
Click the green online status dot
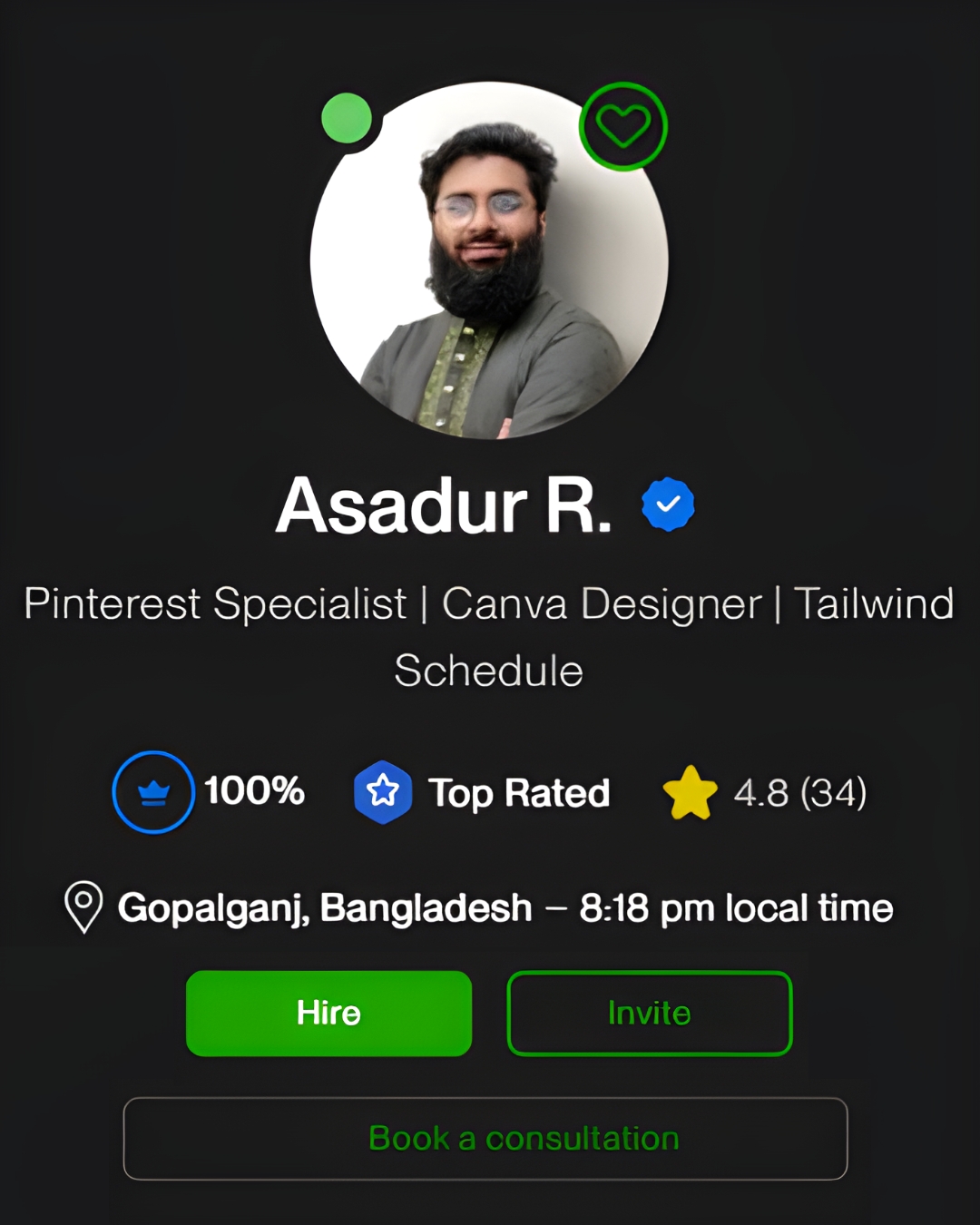347,118
